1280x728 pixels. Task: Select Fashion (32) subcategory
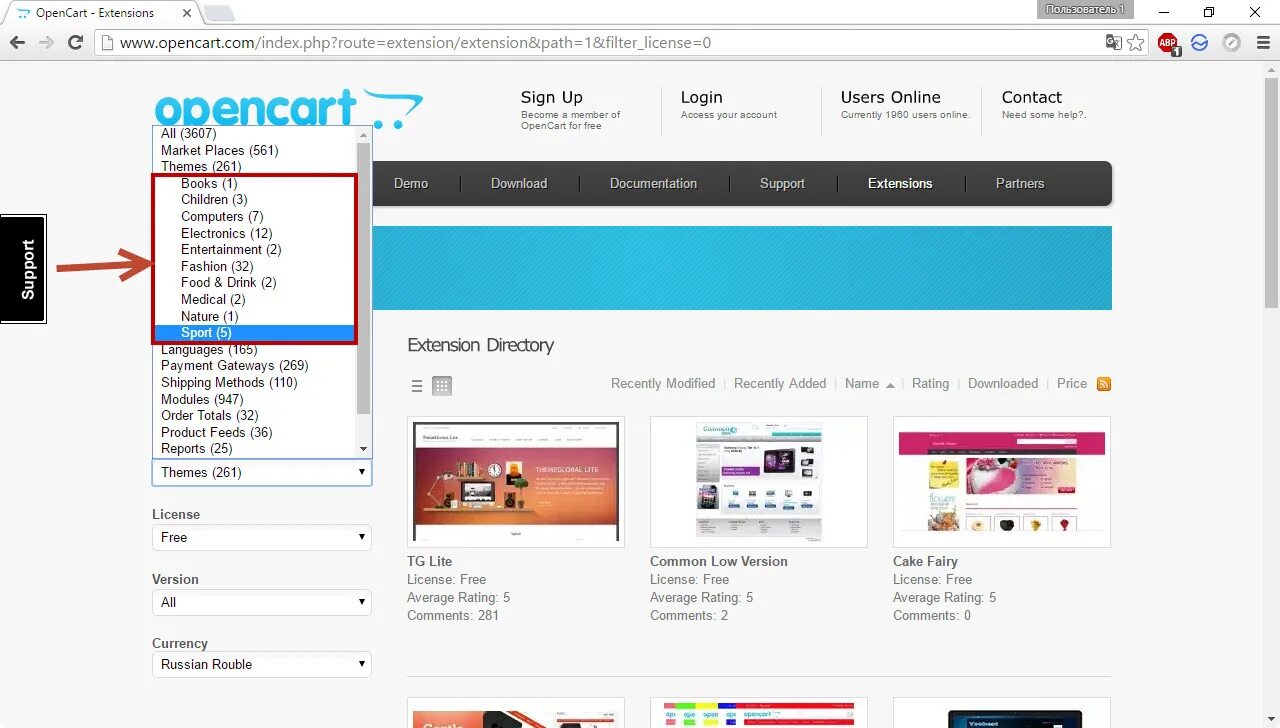point(255,266)
